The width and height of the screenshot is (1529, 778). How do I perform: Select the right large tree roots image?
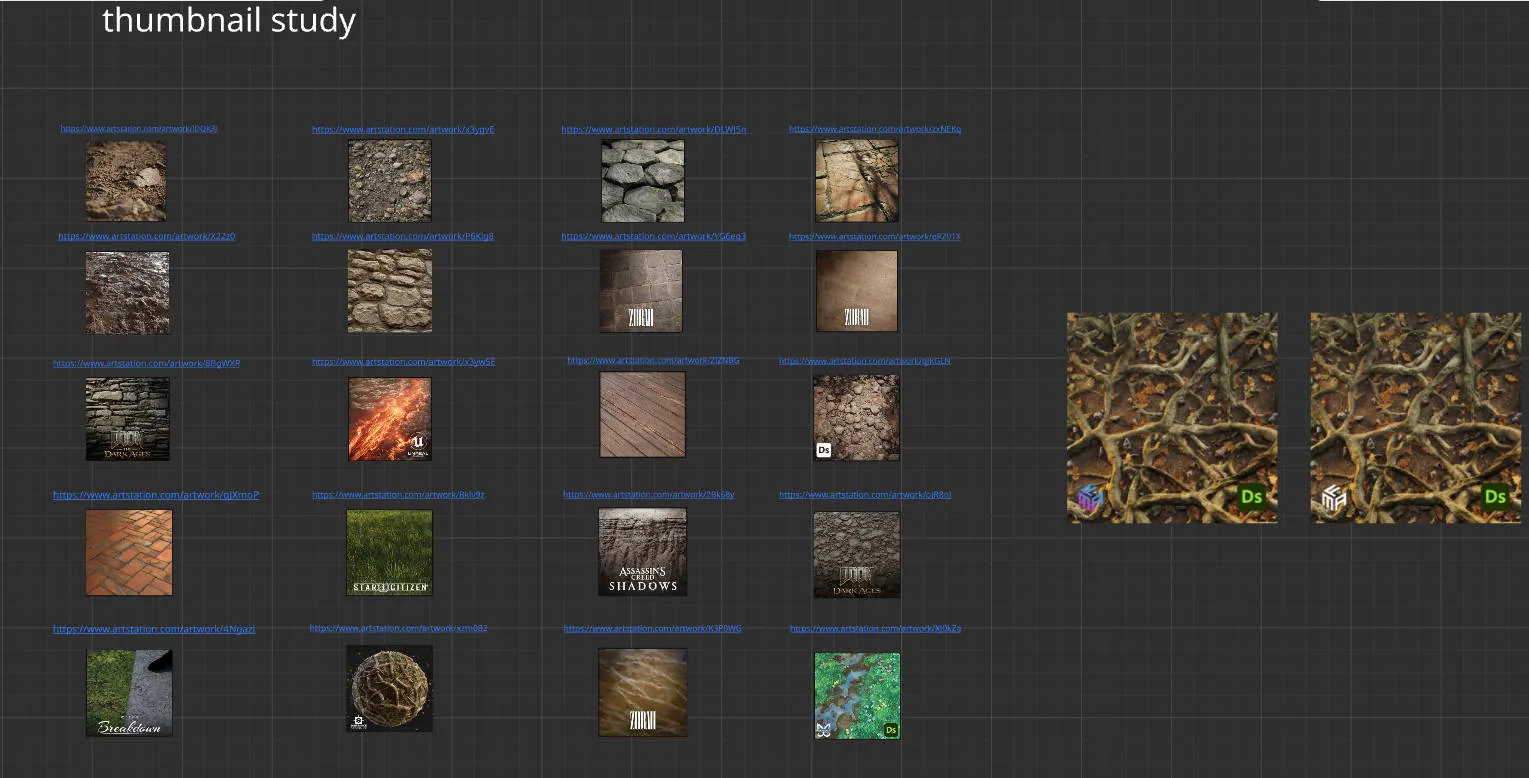tap(1416, 418)
